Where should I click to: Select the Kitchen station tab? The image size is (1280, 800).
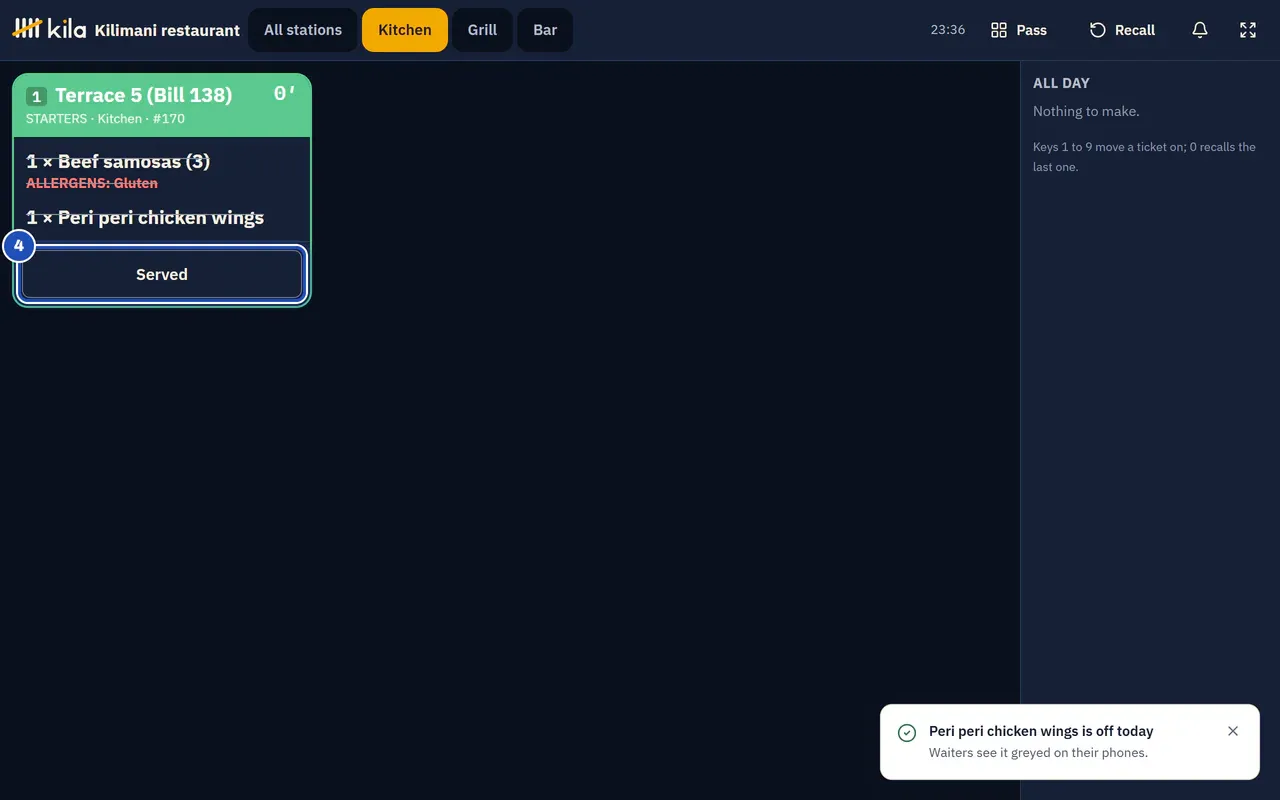(x=405, y=30)
